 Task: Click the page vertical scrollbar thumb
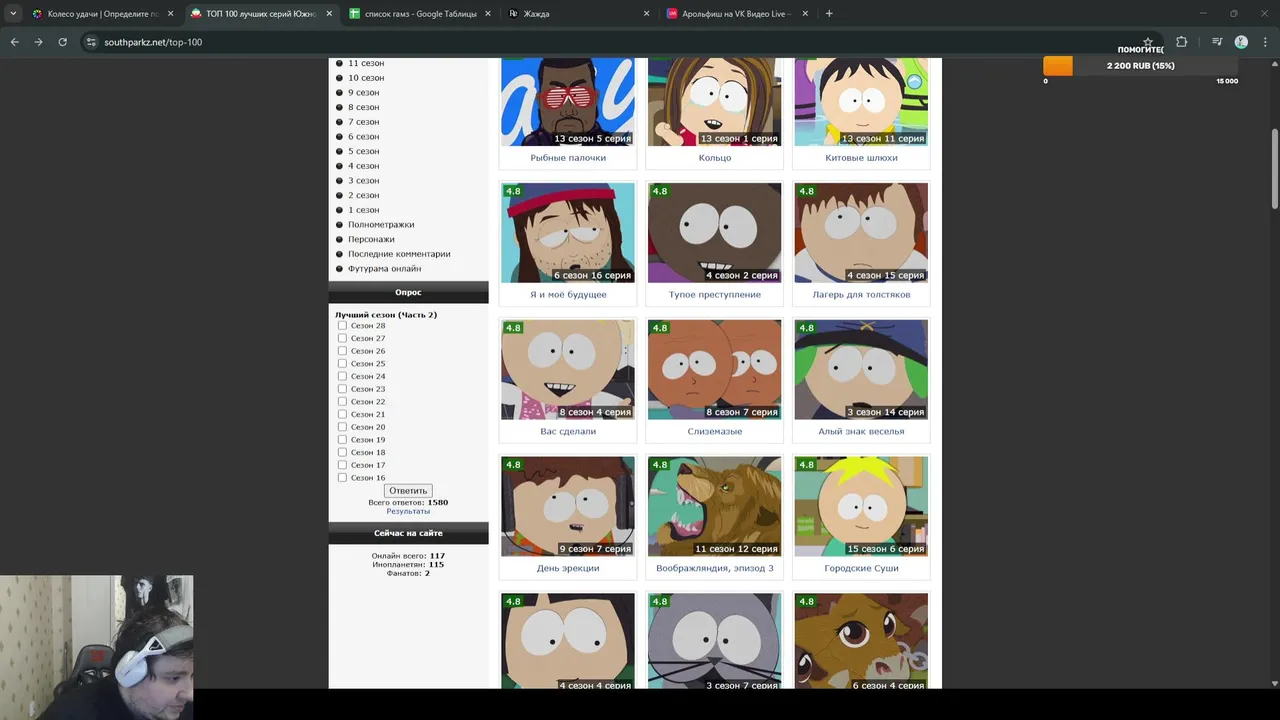click(x=1274, y=169)
